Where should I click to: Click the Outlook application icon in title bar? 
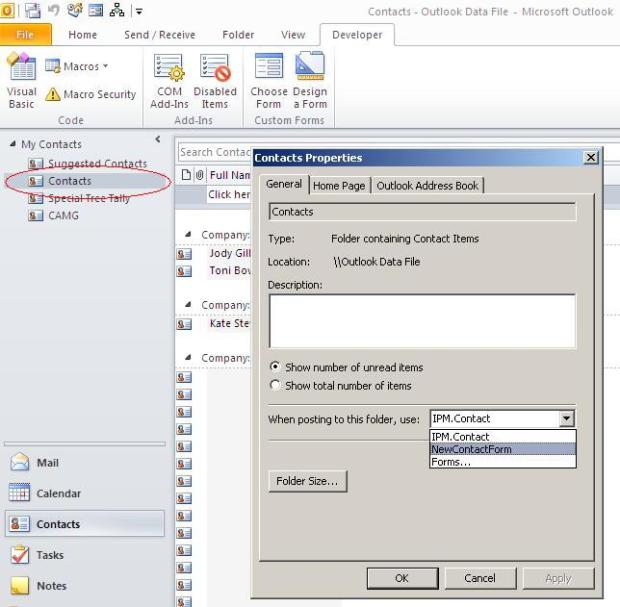pyautogui.click(x=7, y=11)
